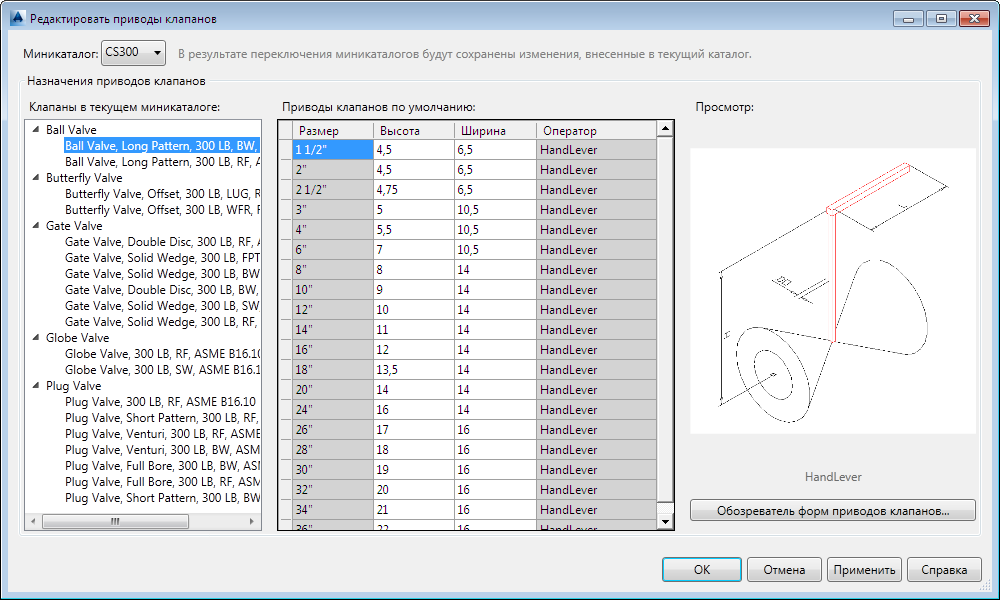Select the 1 1/2" size cell

click(332, 150)
